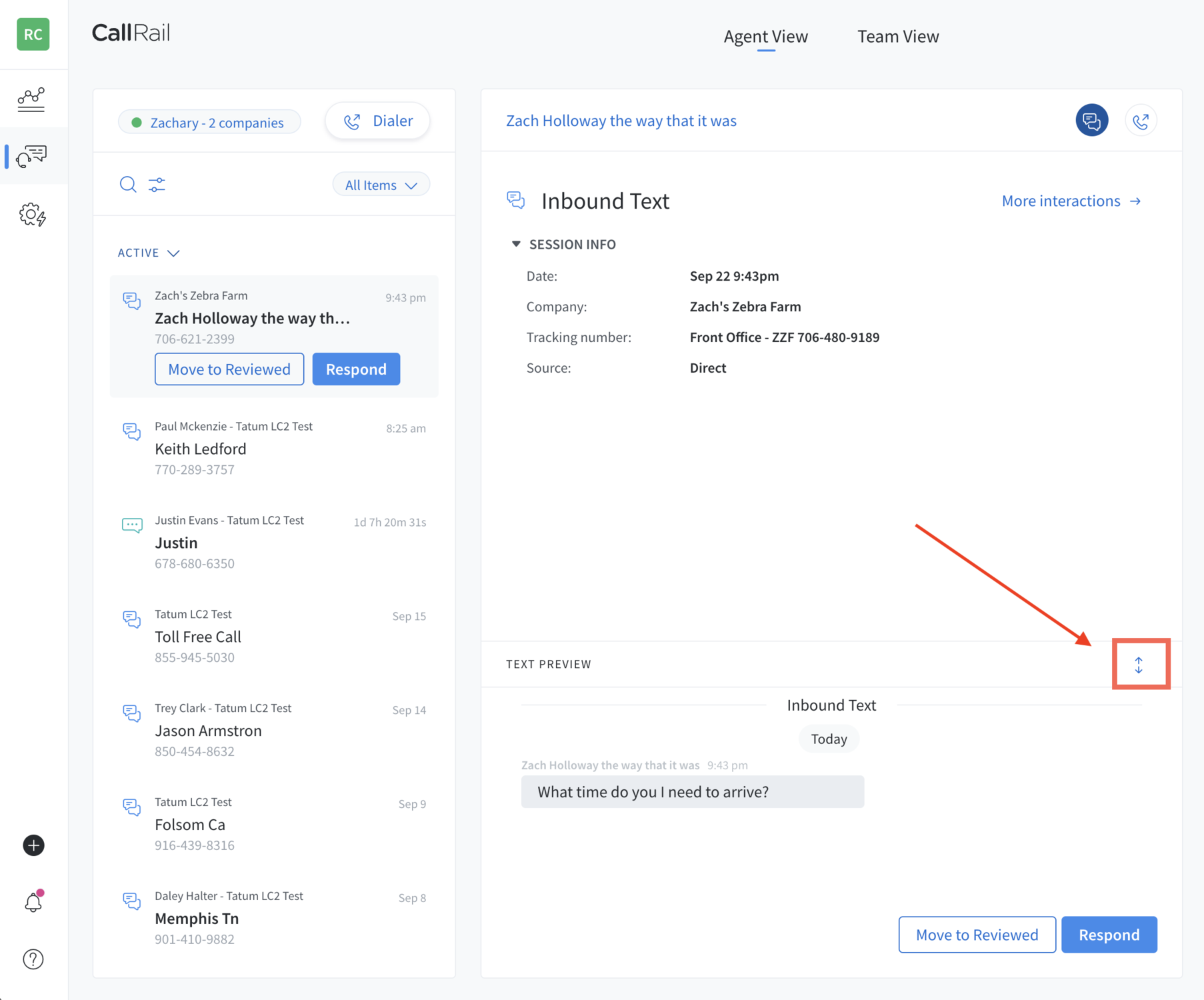Click the black plus create icon
Screen dimensions: 1204x1000
click(33, 845)
